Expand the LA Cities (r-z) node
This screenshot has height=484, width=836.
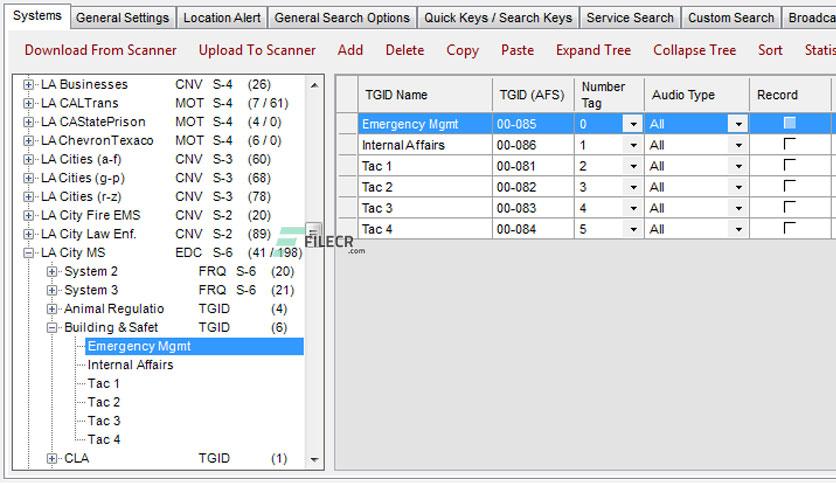[x=29, y=197]
